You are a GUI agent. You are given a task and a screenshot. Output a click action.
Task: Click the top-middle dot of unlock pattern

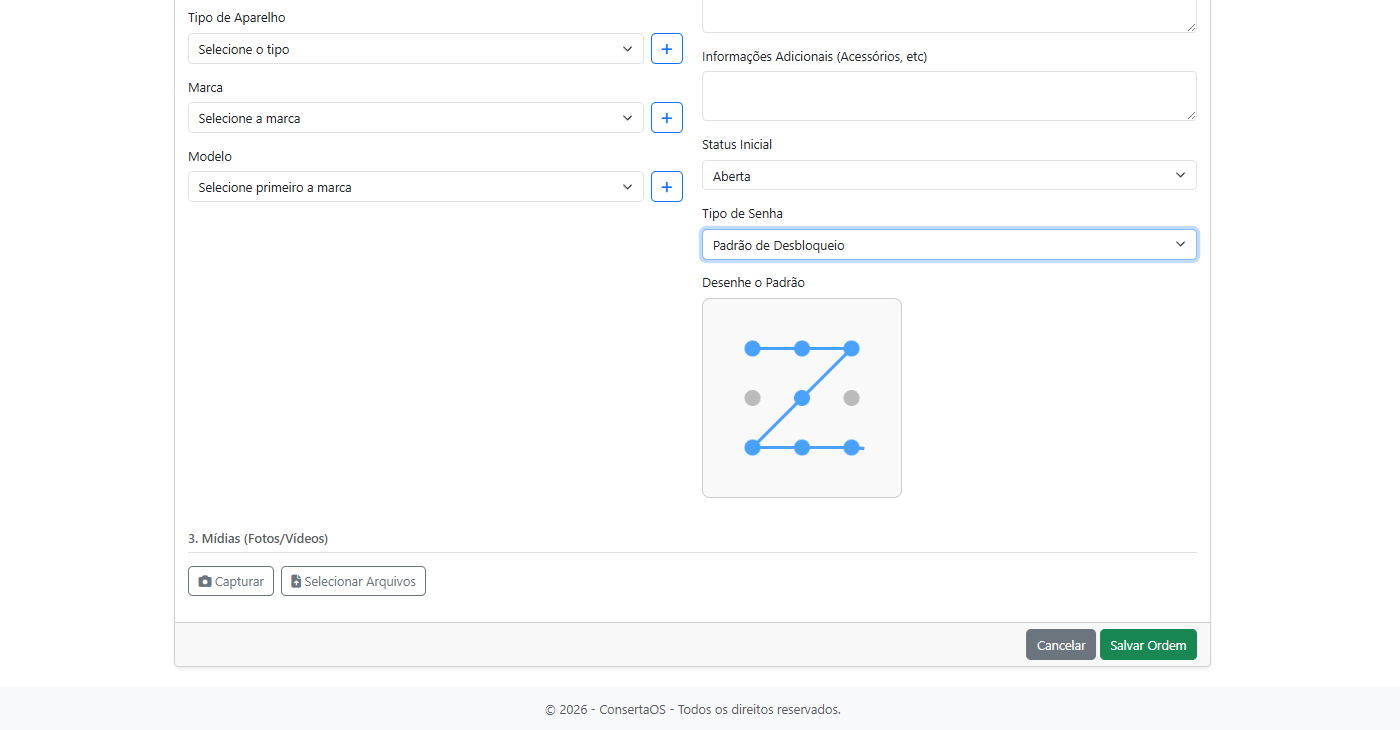click(x=802, y=348)
